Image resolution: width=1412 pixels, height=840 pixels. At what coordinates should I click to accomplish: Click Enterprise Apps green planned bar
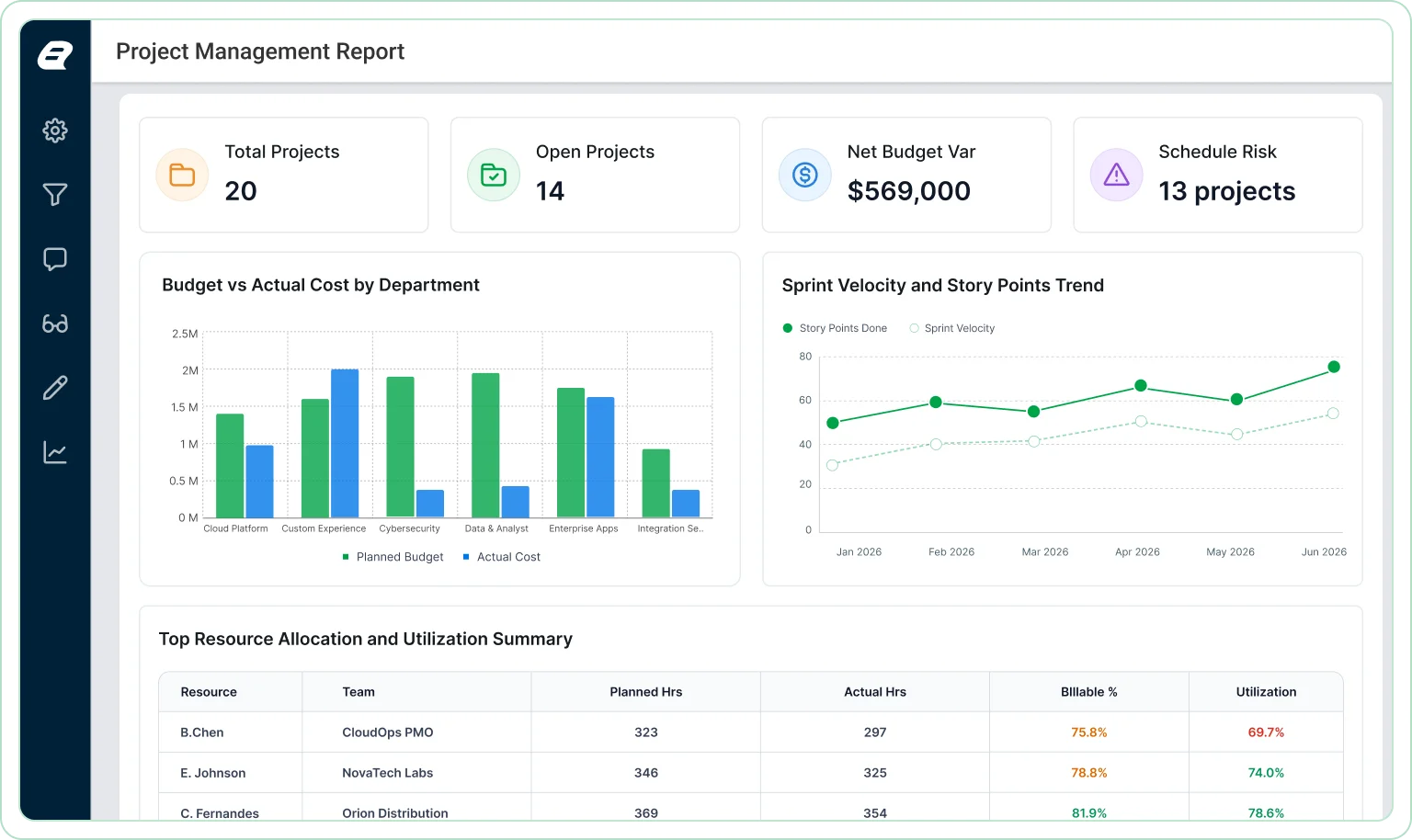571,453
